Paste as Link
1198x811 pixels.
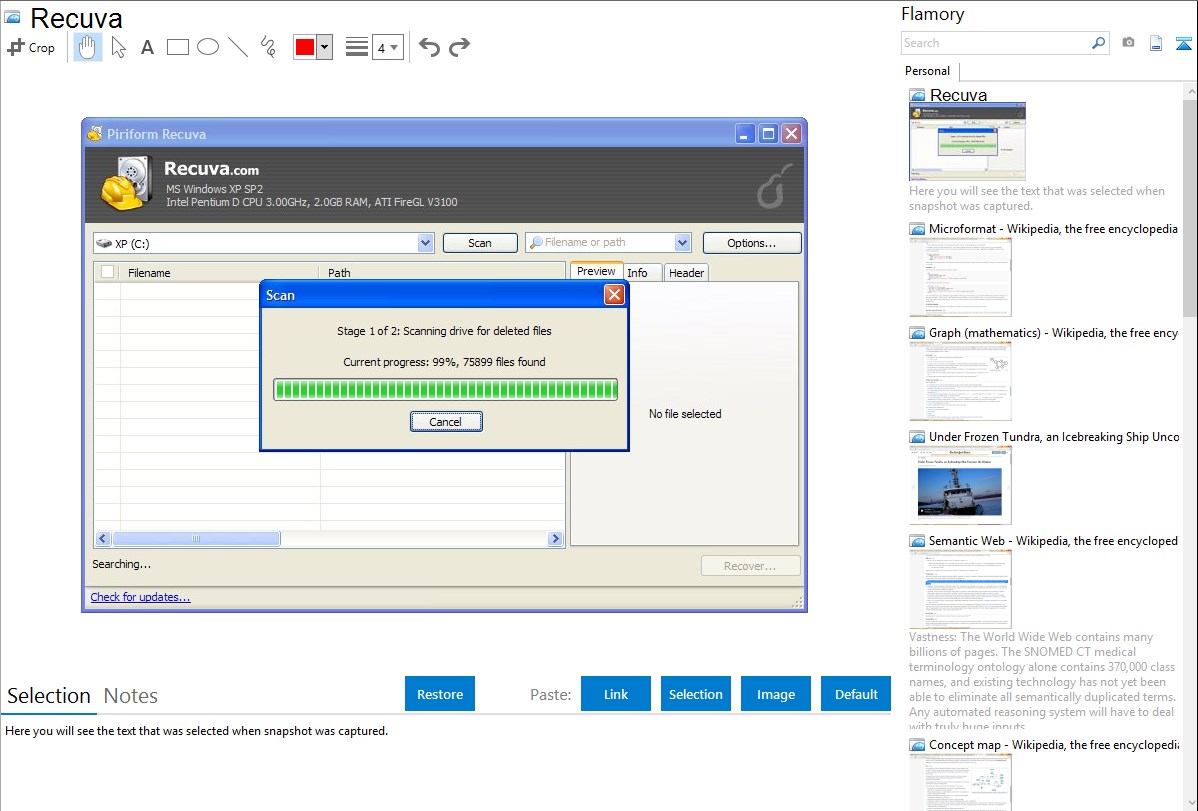[x=616, y=694]
